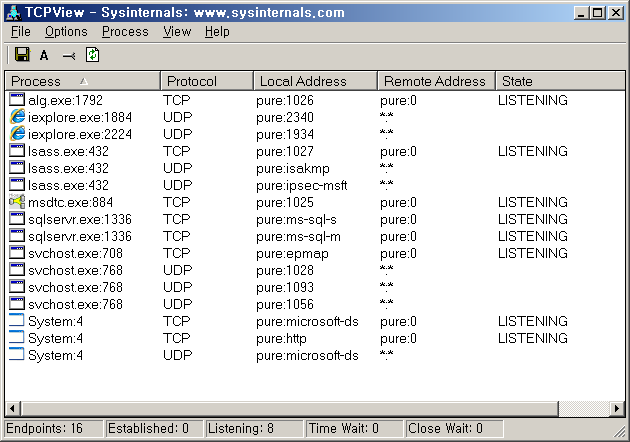Image resolution: width=630 pixels, height=442 pixels.
Task: Select the alg.exe:1792 row text
Action: [65, 100]
